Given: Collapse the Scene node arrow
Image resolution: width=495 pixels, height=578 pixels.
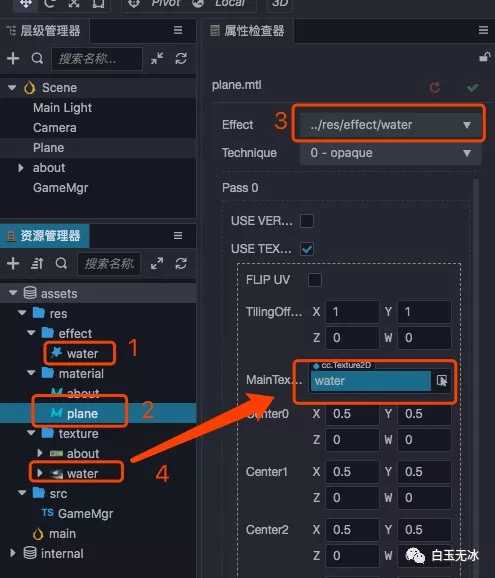Looking at the screenshot, I should click(12, 88).
